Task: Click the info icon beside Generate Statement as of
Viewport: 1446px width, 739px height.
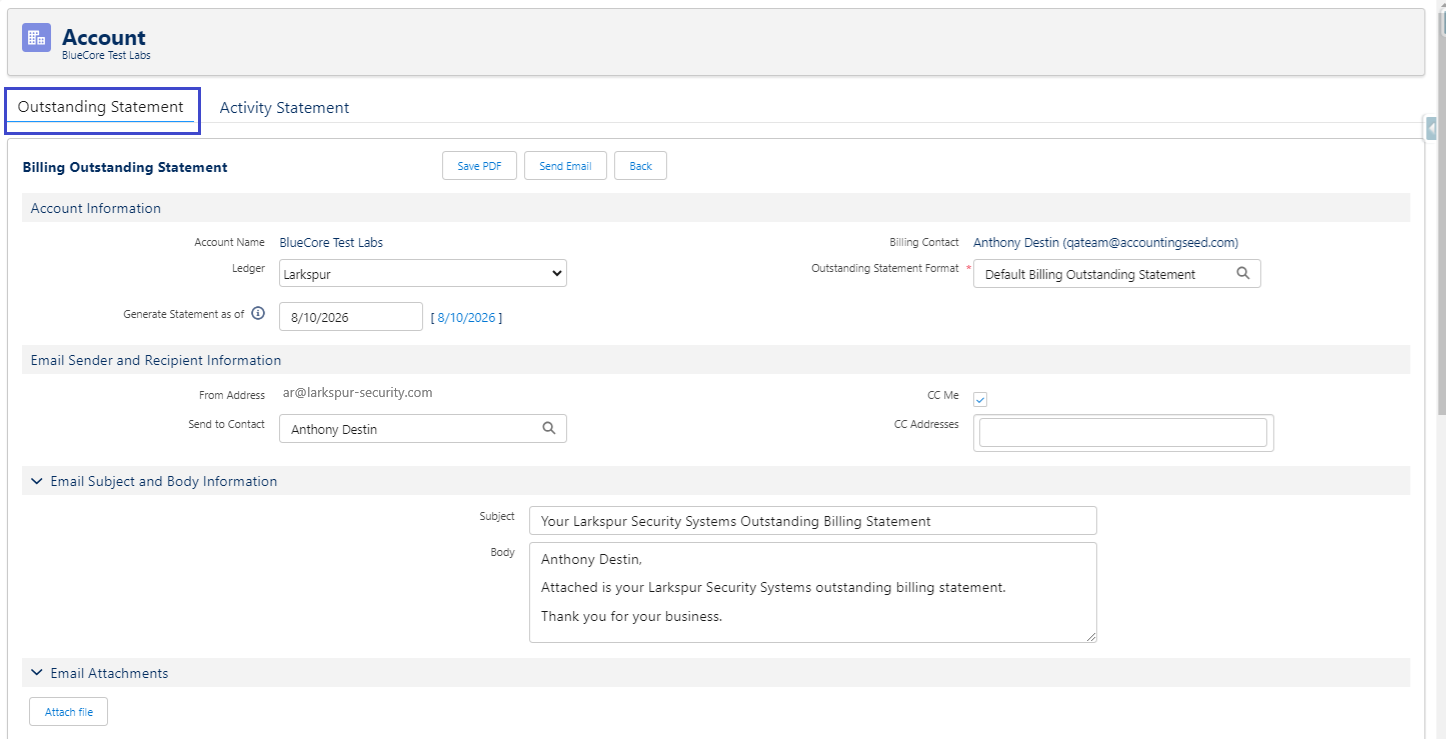Action: point(258,314)
